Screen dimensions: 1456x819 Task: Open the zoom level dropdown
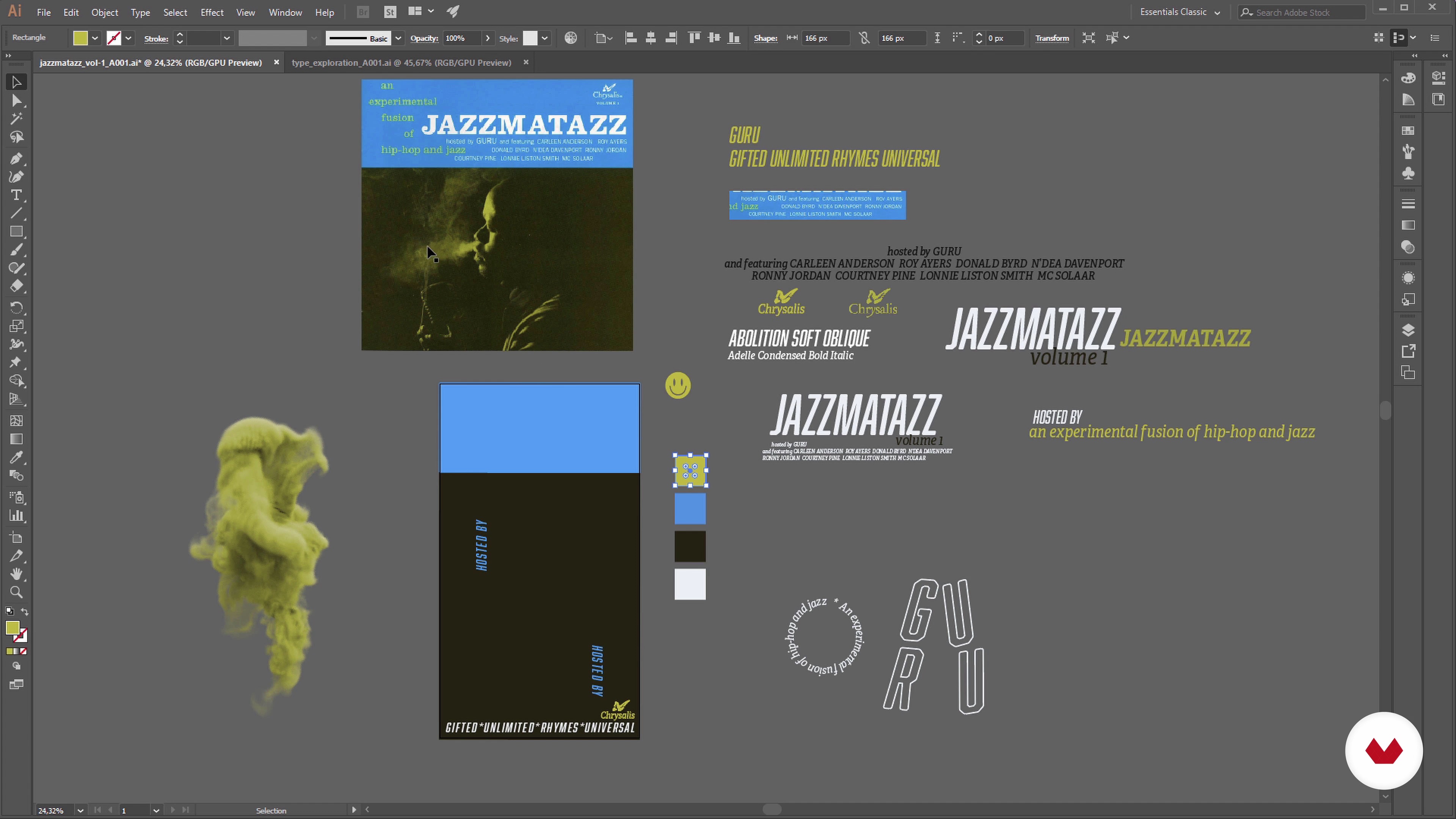point(80,811)
